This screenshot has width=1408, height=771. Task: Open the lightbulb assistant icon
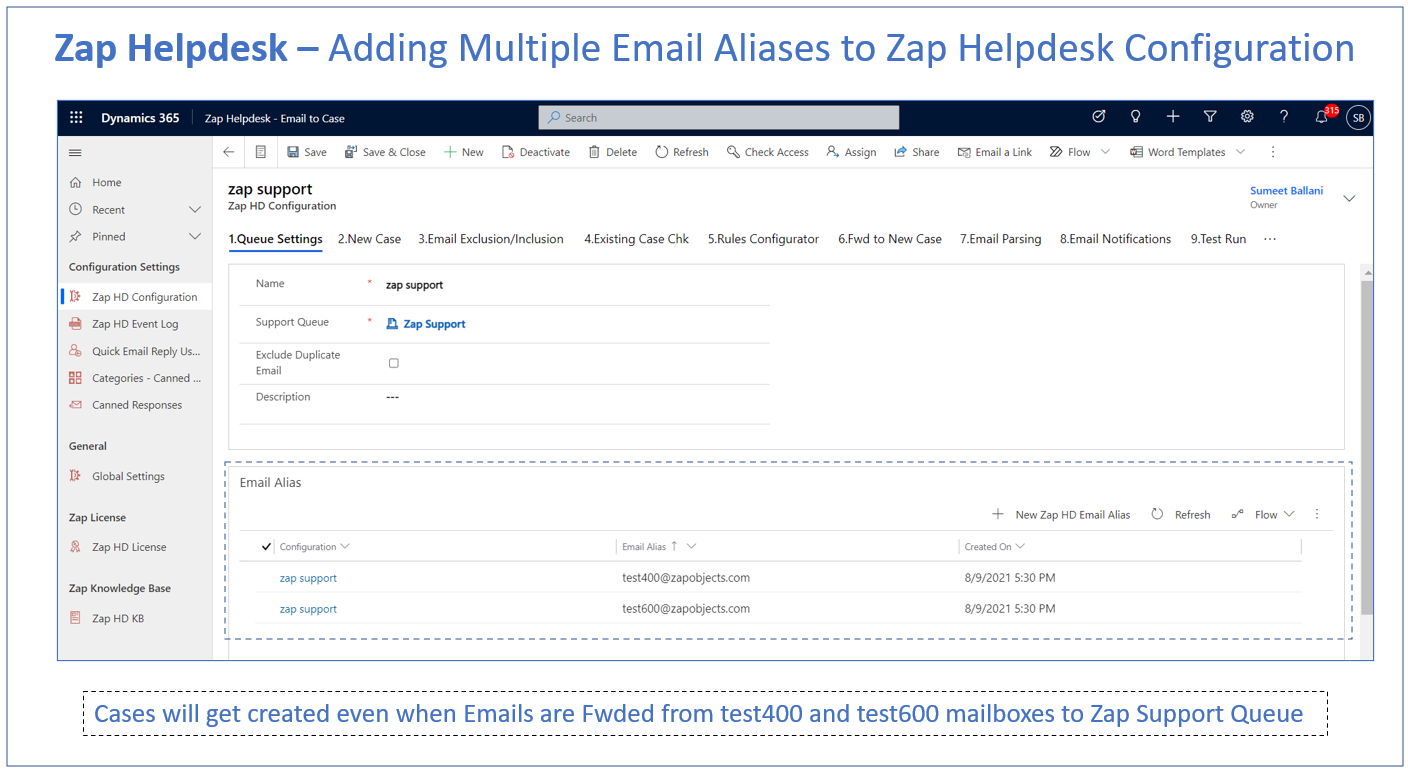click(x=1136, y=117)
